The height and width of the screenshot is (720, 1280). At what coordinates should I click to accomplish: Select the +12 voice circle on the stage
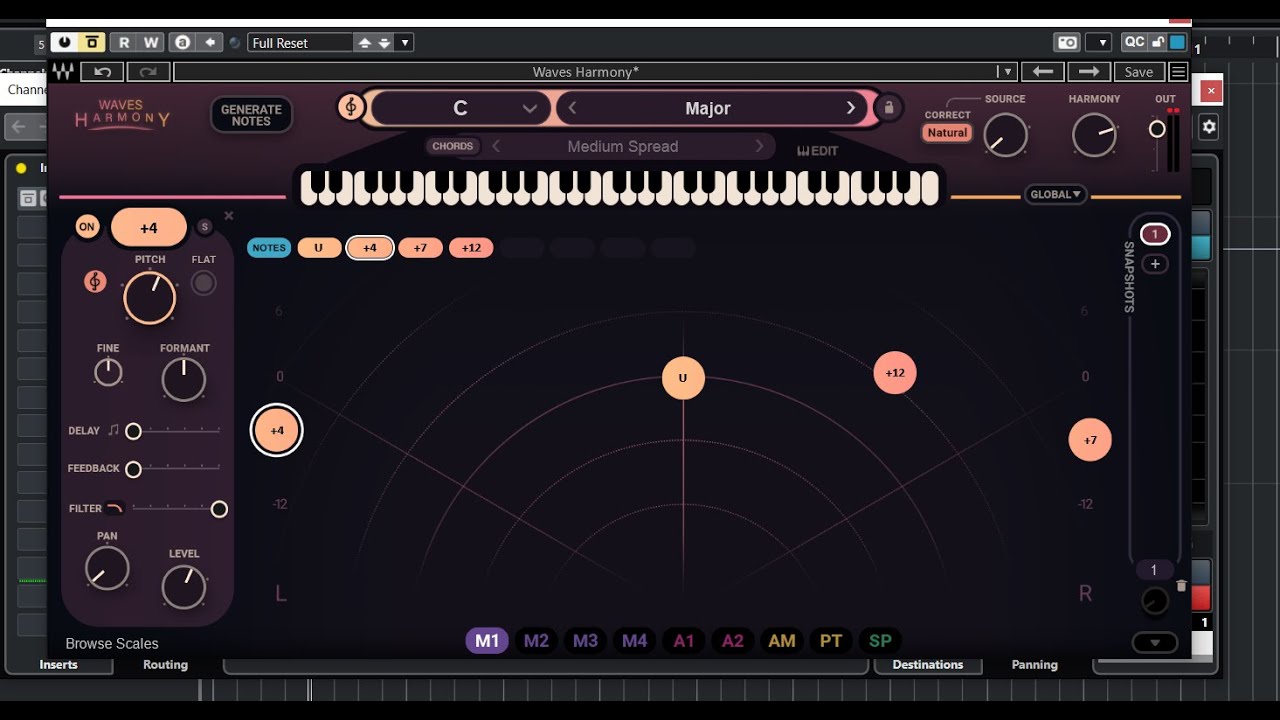(895, 373)
